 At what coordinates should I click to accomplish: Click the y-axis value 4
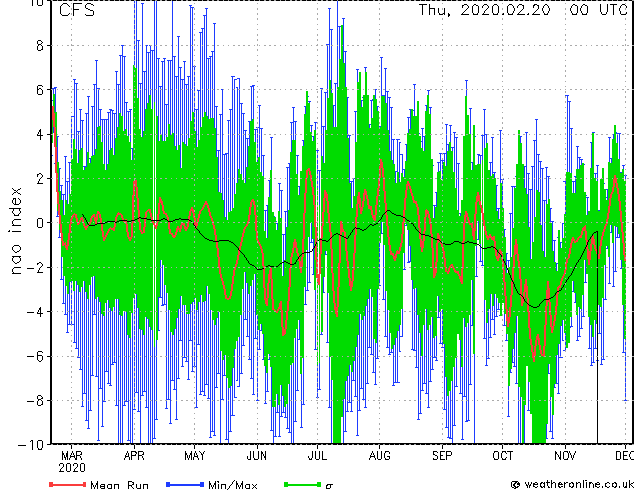[x=40, y=134]
